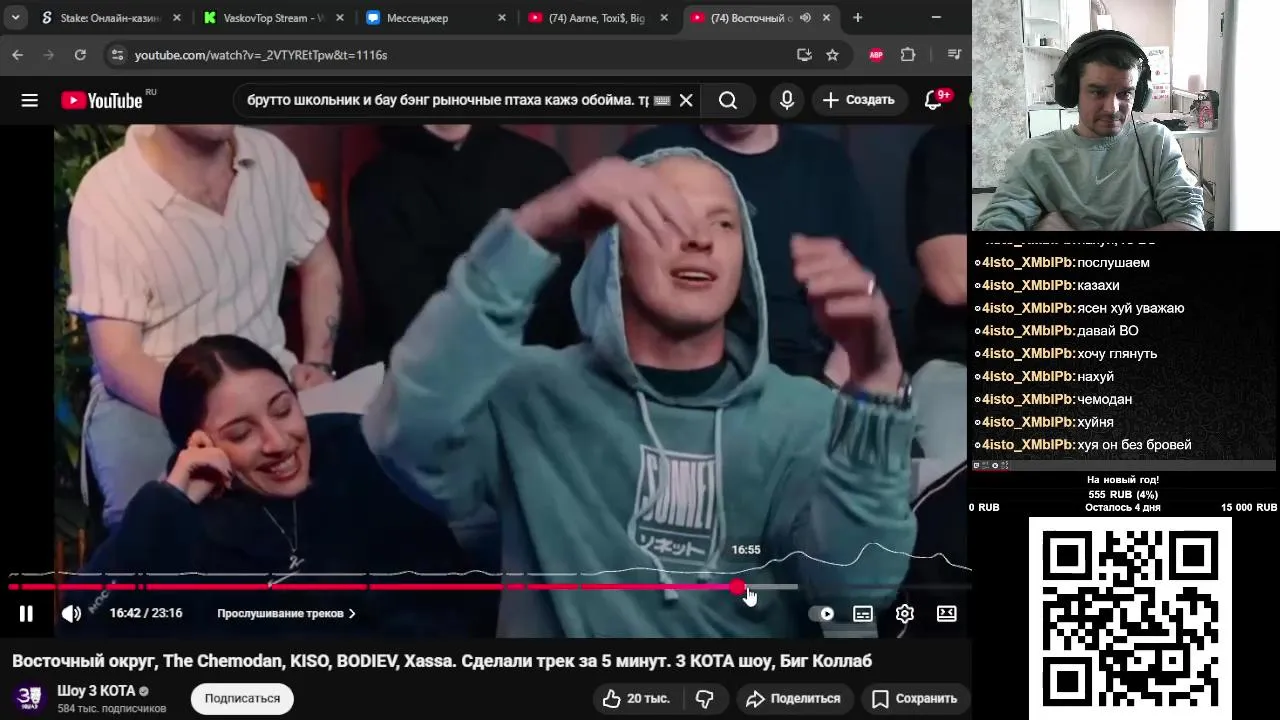Dislike the video with thumbs-down
This screenshot has width=1280, height=720.
705,698
